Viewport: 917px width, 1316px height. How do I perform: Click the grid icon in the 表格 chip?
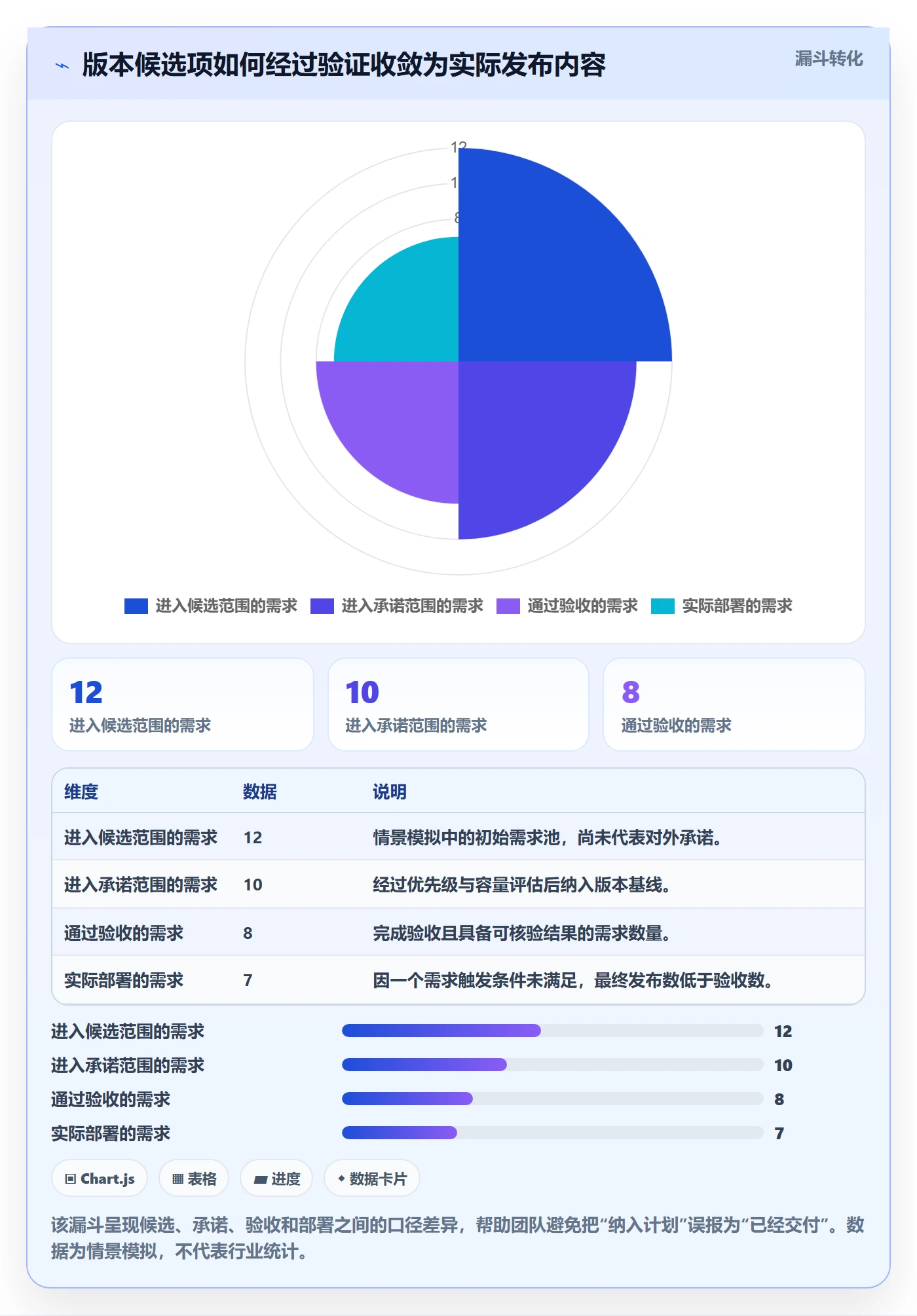click(178, 1179)
